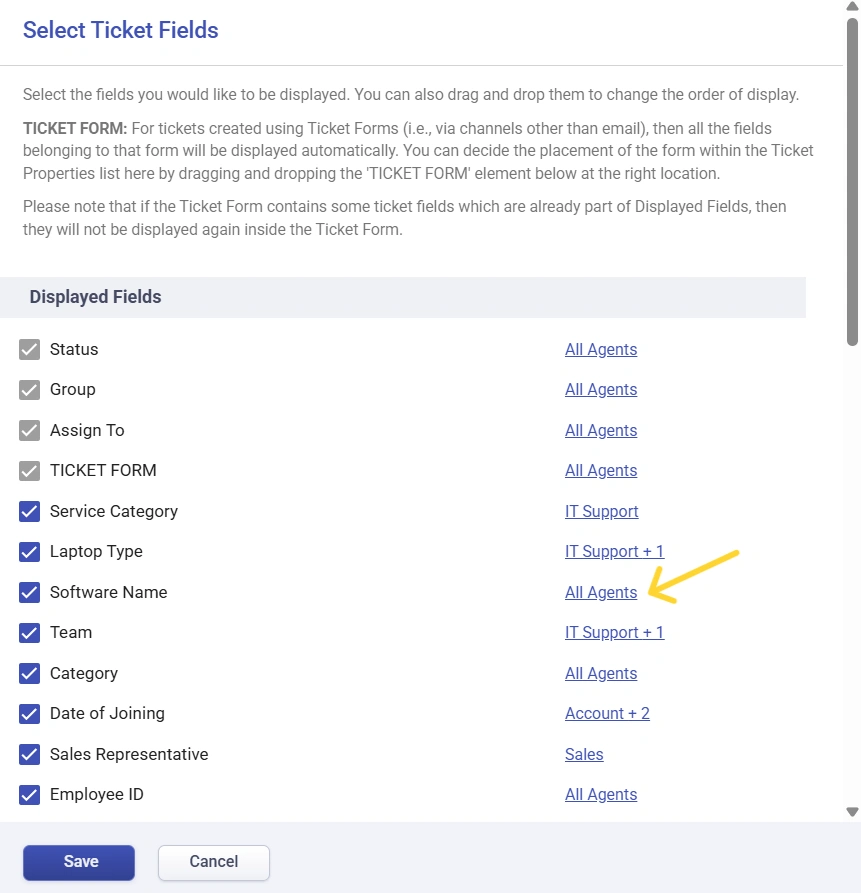Image resolution: width=861 pixels, height=893 pixels.
Task: Open Sales link for Sales Representative
Action: (584, 754)
